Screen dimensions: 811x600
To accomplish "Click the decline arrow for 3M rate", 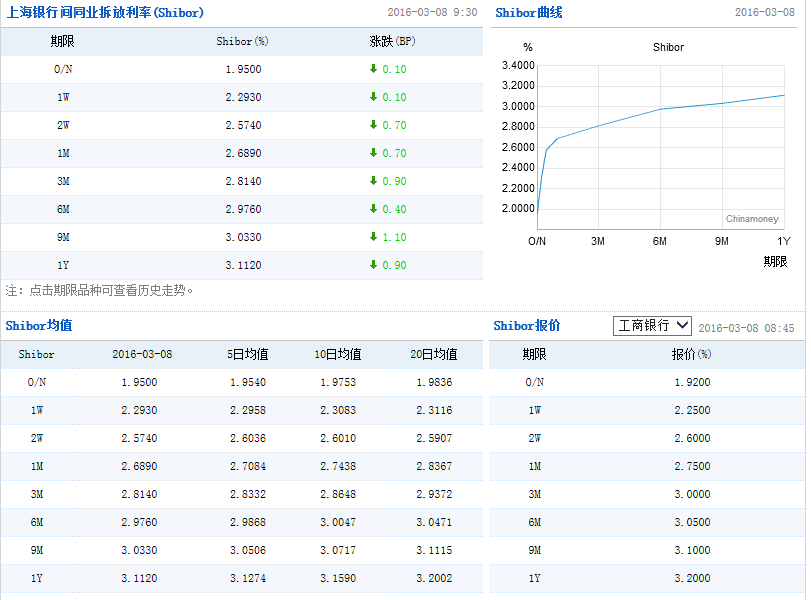I will click(x=373, y=181).
